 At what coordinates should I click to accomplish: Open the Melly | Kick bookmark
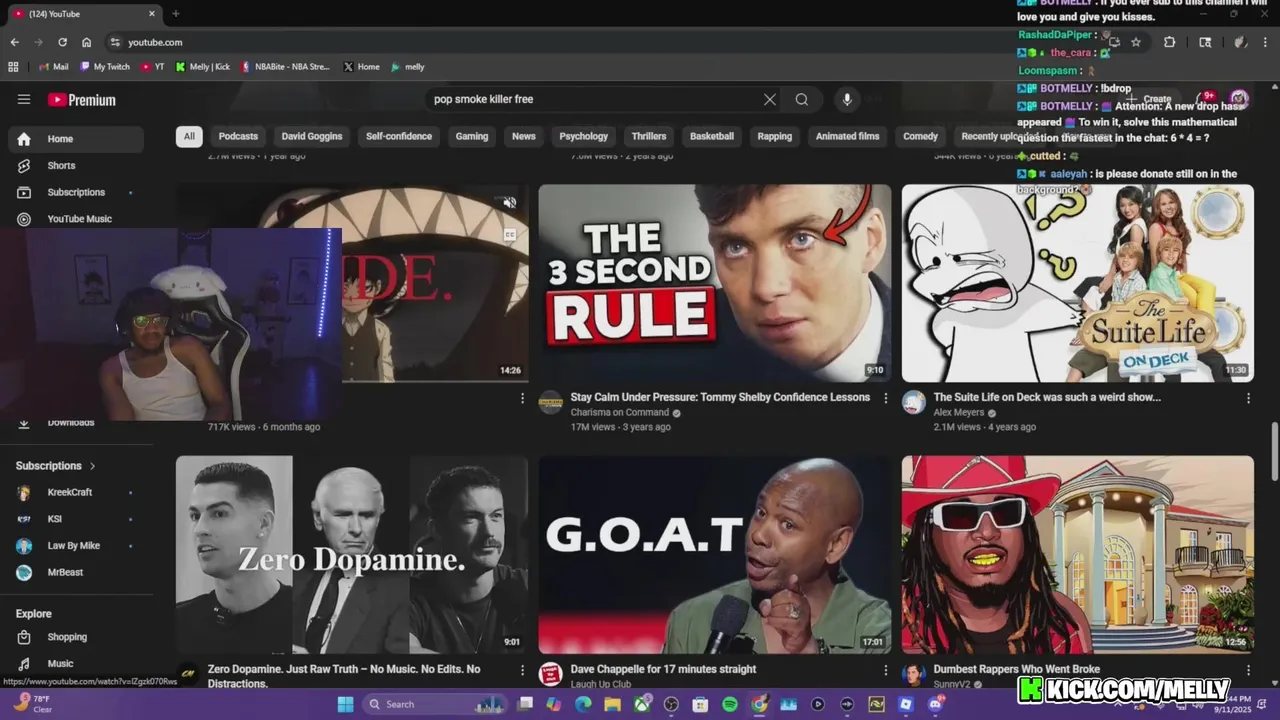pos(202,67)
